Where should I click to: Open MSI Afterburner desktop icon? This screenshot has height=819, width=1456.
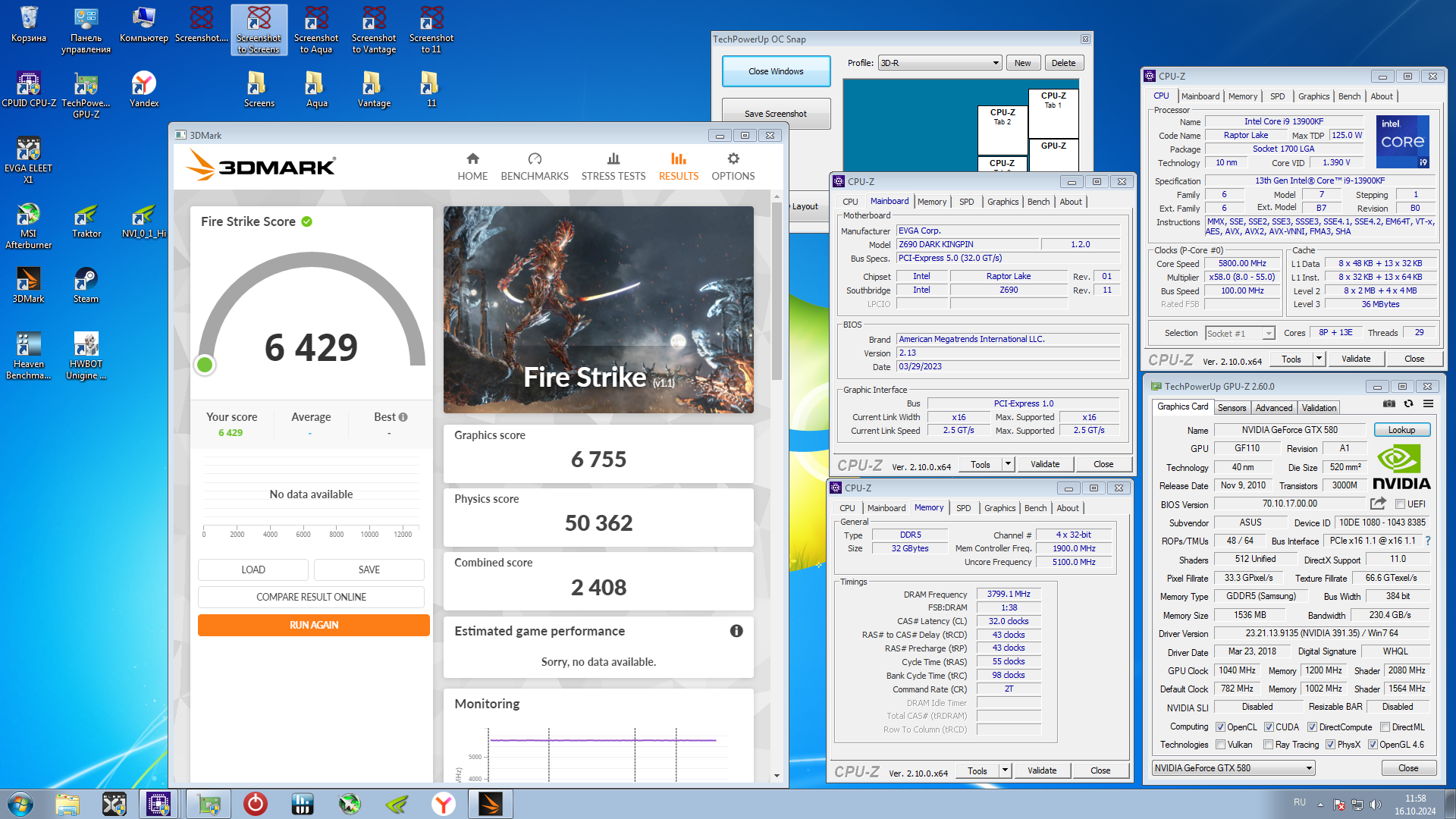[x=28, y=226]
